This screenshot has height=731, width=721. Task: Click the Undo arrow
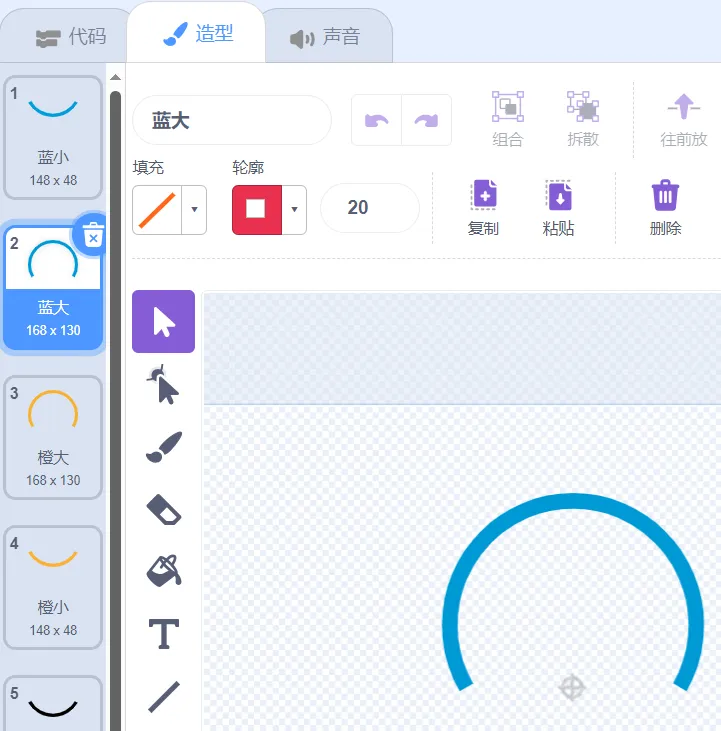[377, 120]
